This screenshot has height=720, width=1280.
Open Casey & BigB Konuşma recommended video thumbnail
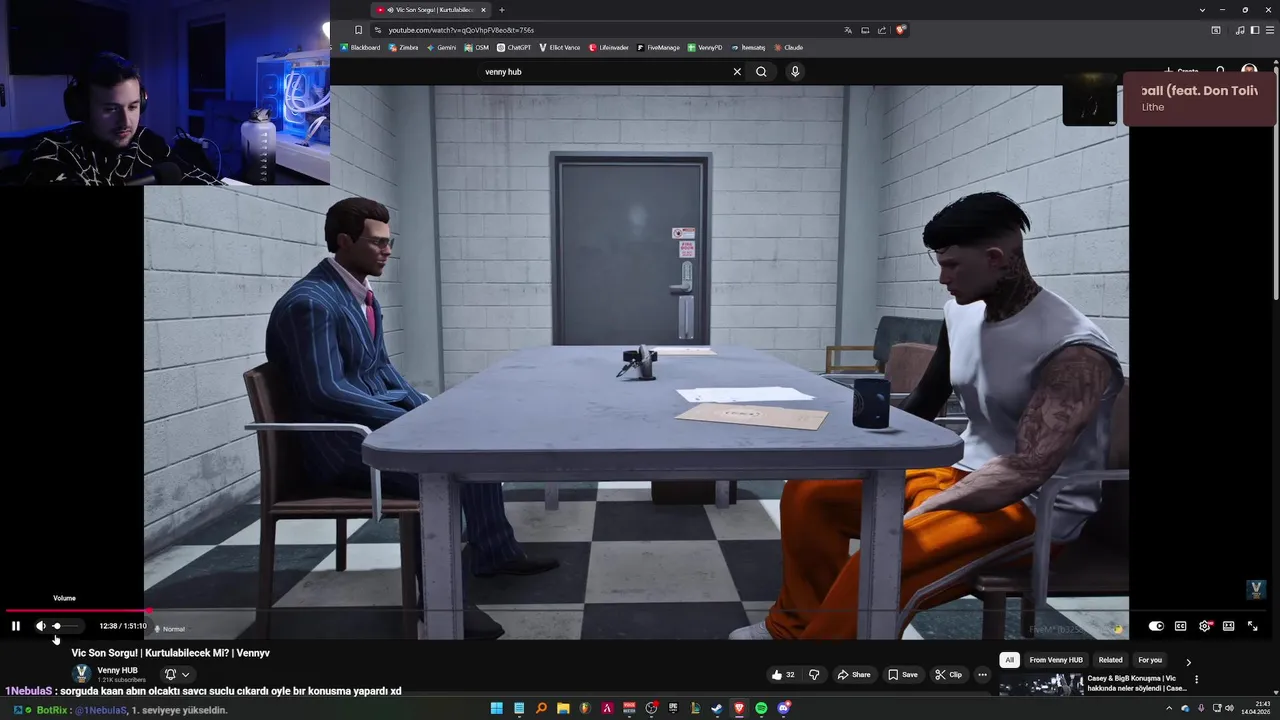[1041, 685]
